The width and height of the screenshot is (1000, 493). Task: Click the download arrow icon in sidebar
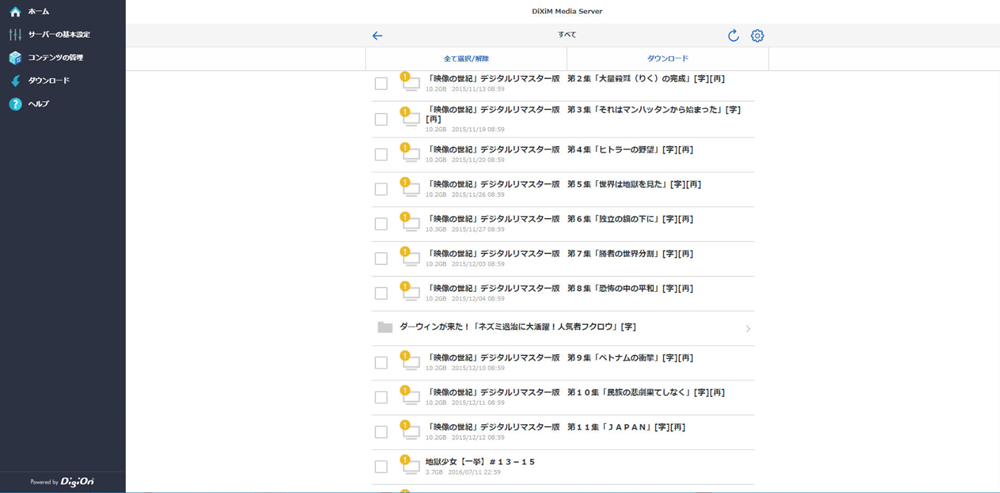point(15,80)
